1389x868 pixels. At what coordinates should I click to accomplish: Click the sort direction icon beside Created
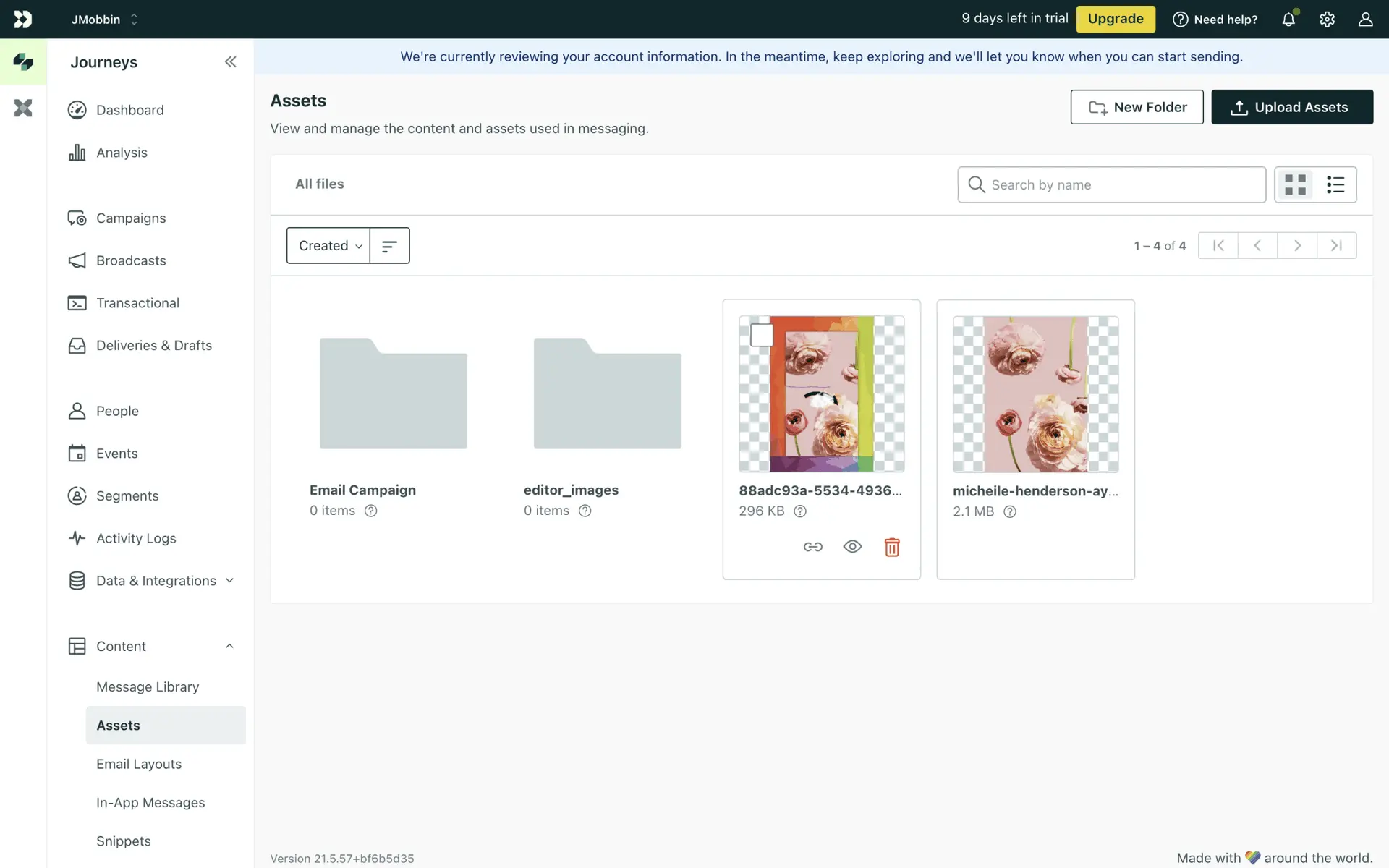coord(389,246)
